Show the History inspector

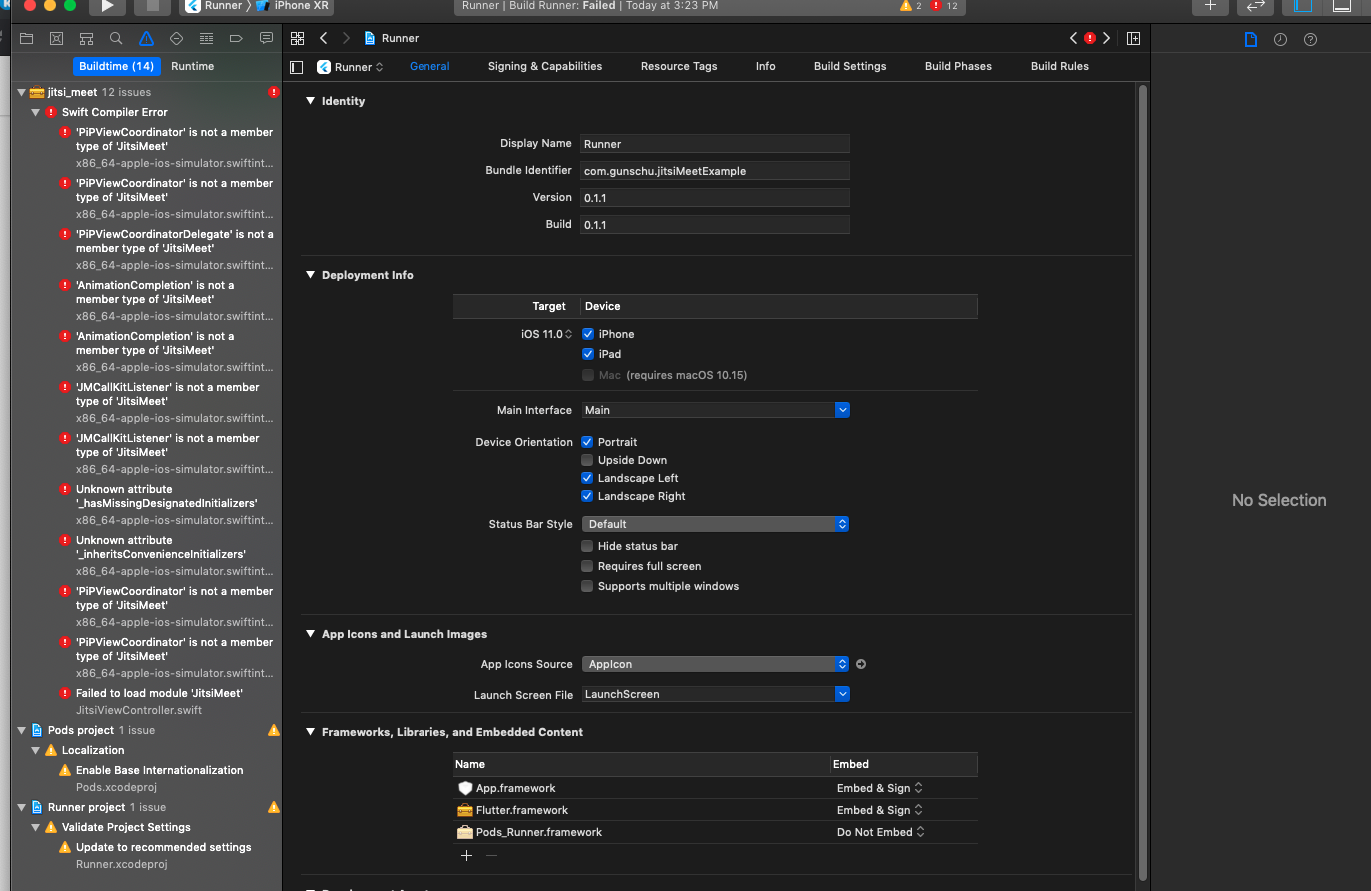[x=1280, y=39]
